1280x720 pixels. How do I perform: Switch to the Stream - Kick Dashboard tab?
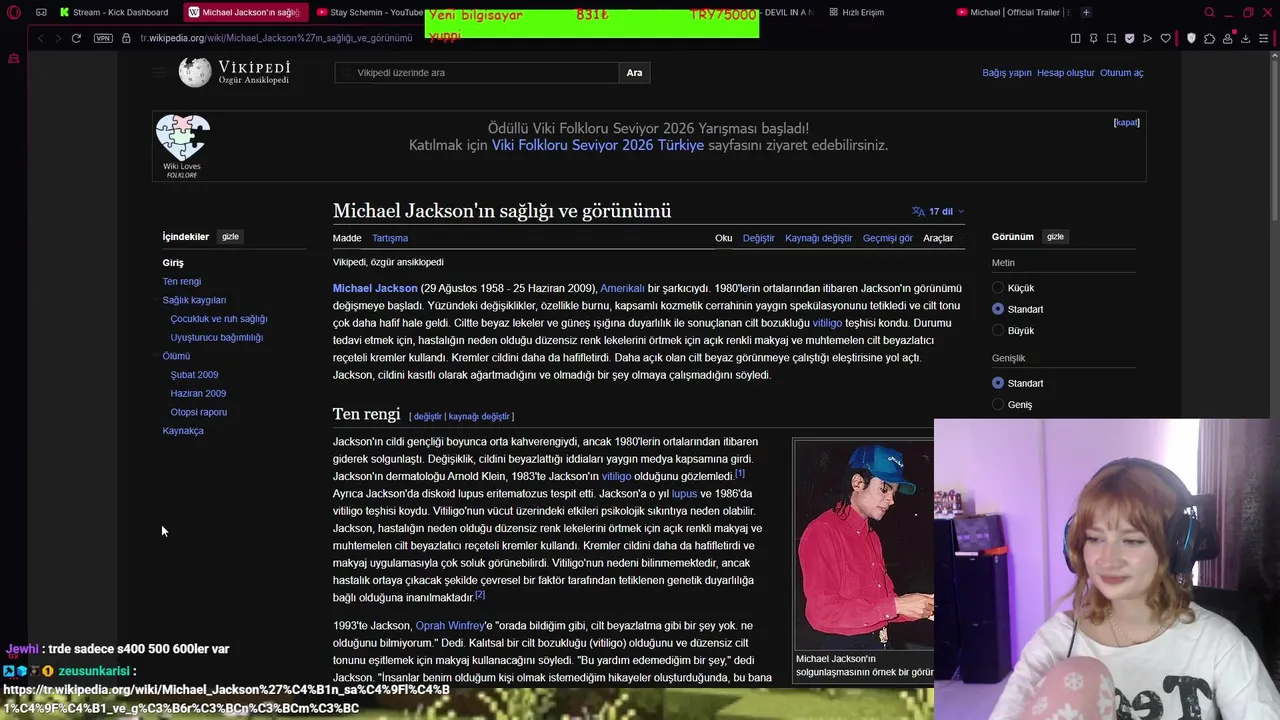114,12
